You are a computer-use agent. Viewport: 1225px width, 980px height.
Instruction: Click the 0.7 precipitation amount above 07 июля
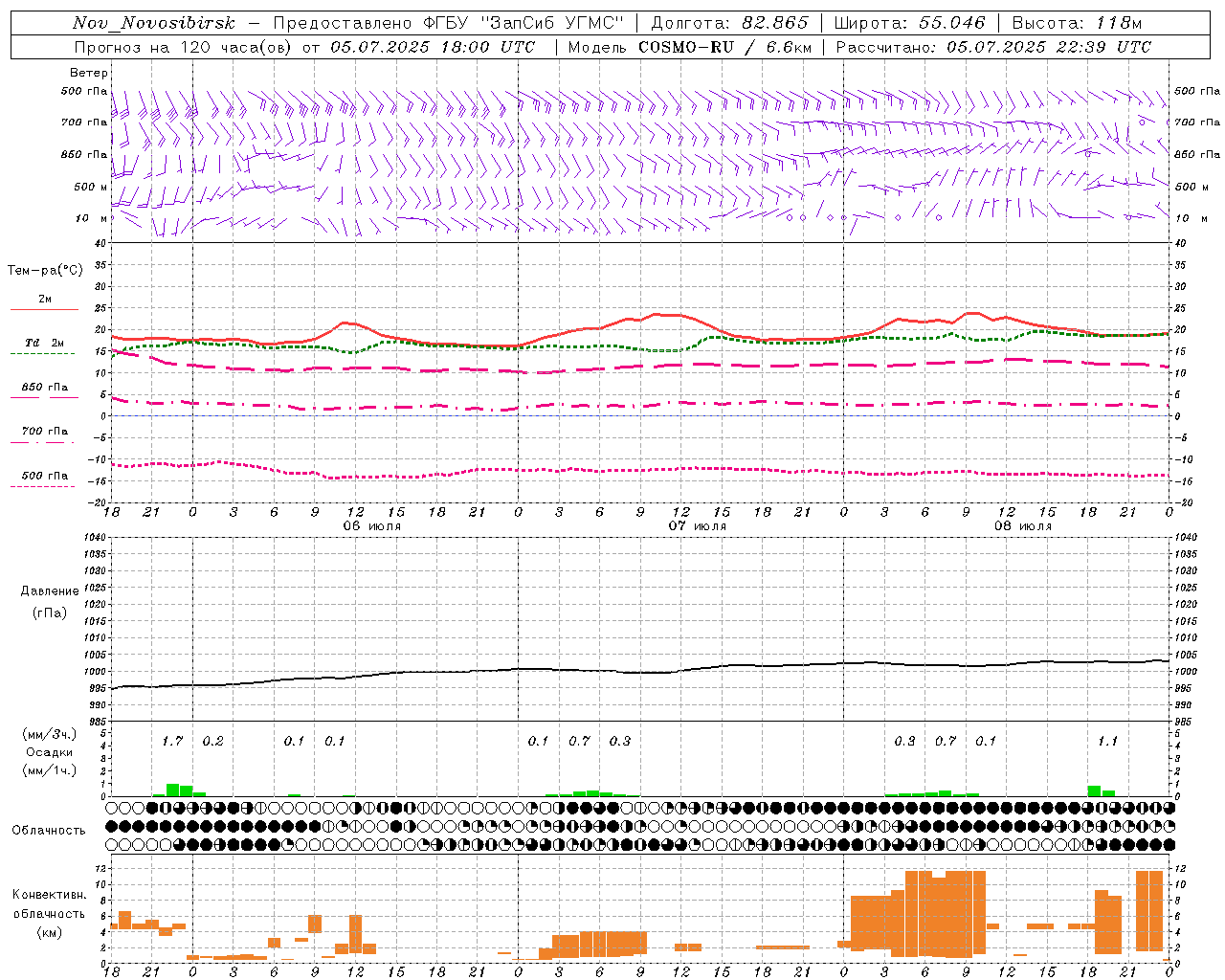coord(579,741)
